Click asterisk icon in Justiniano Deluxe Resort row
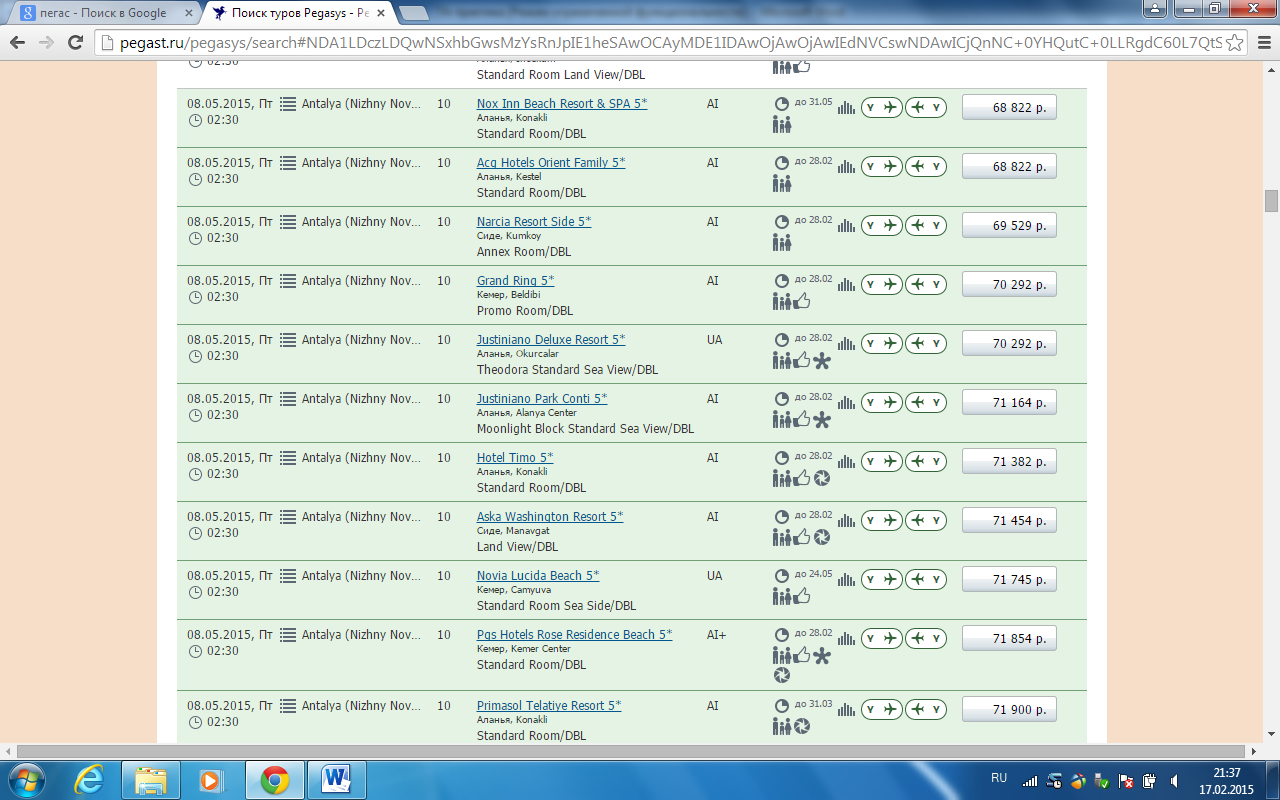Screen dimensions: 1280x800 [x=822, y=361]
